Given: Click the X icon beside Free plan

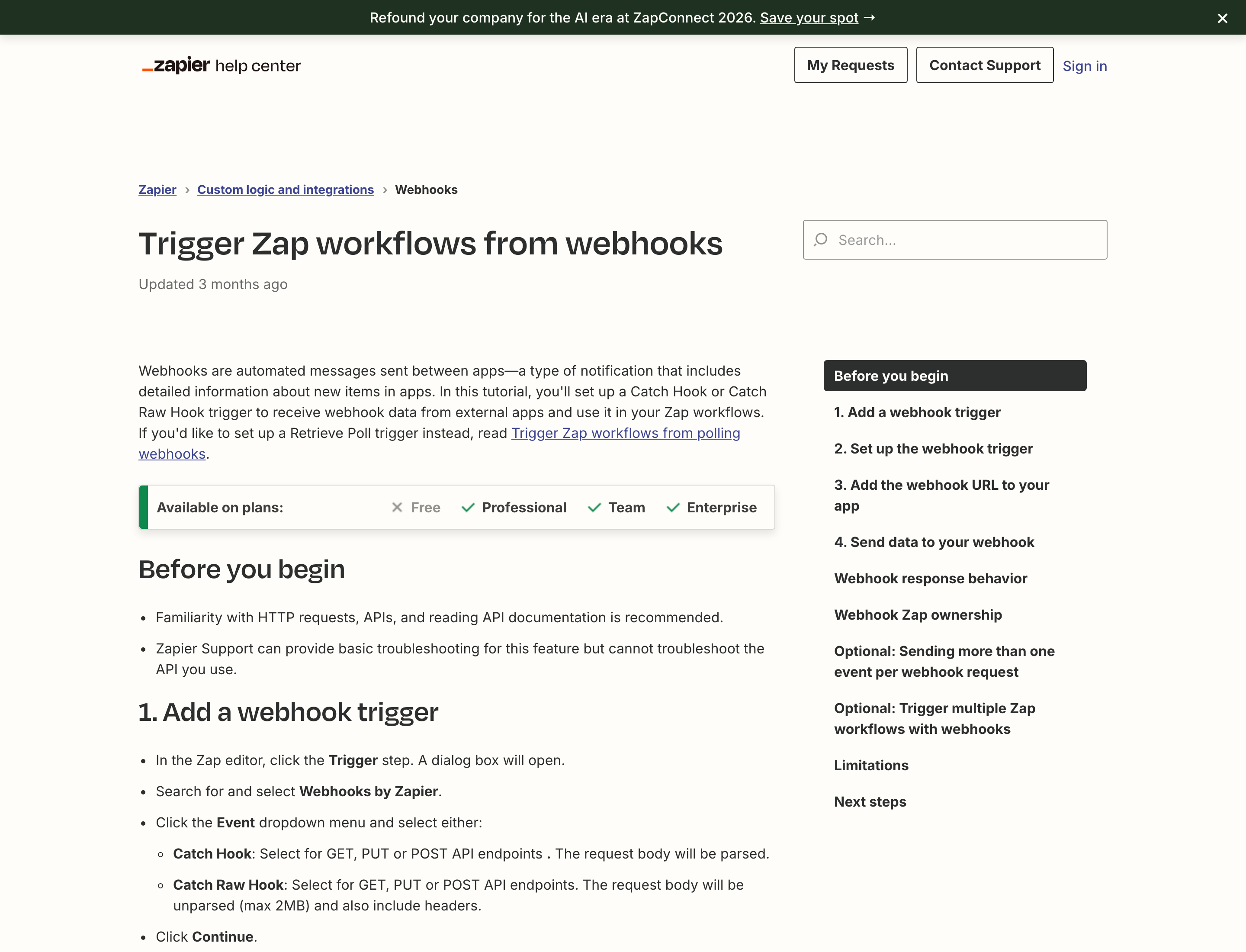Looking at the screenshot, I should pos(397,507).
